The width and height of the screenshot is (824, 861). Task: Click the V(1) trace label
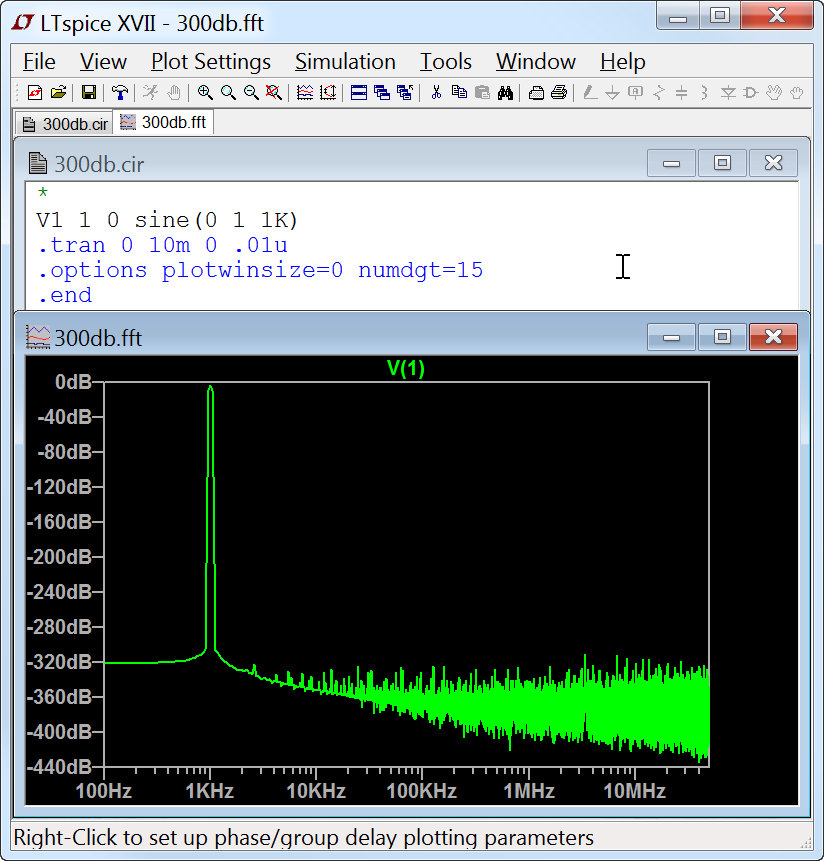click(406, 368)
